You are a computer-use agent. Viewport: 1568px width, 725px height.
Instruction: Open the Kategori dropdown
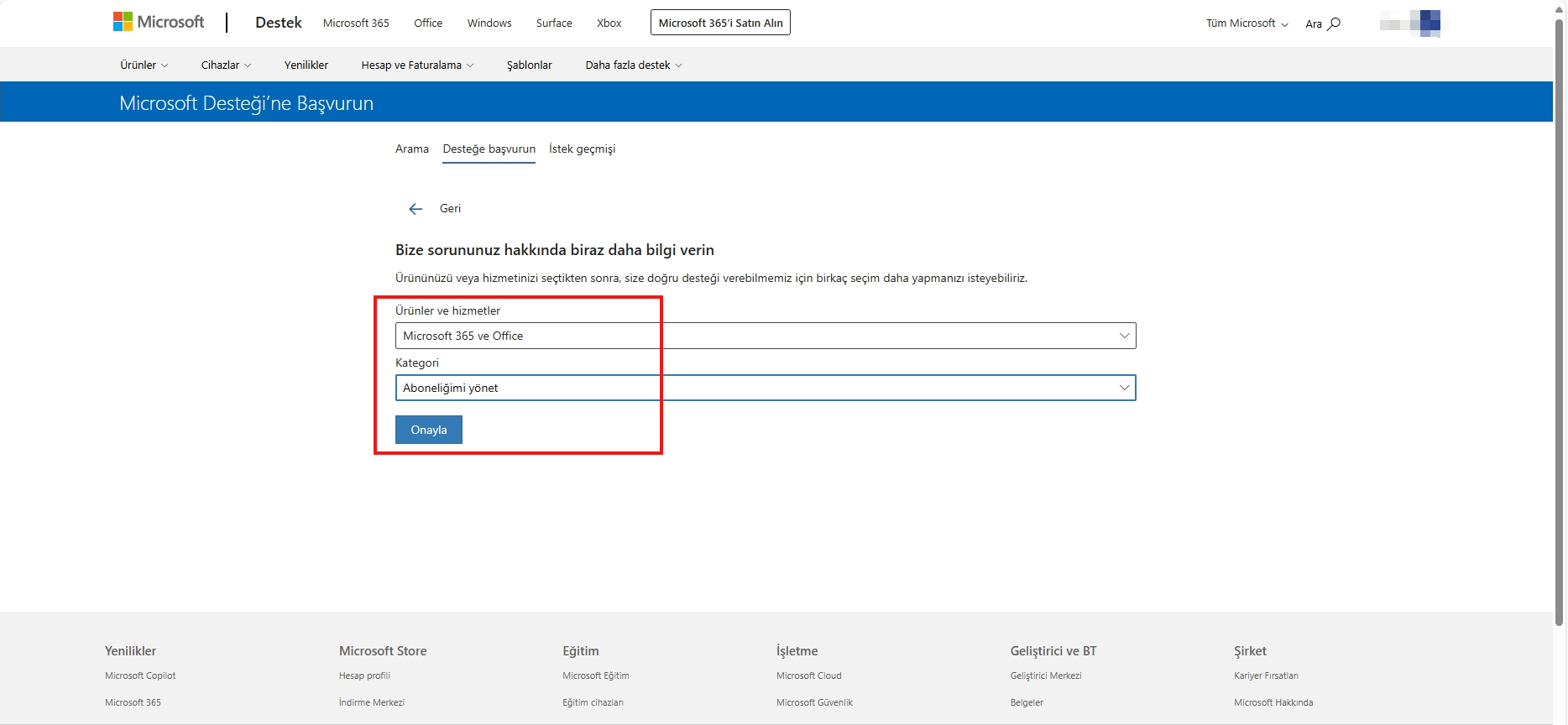(766, 388)
